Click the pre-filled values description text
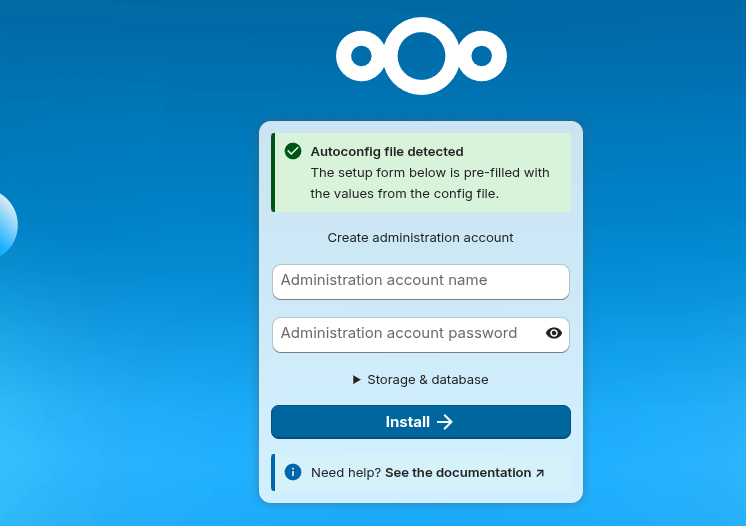 click(x=430, y=183)
